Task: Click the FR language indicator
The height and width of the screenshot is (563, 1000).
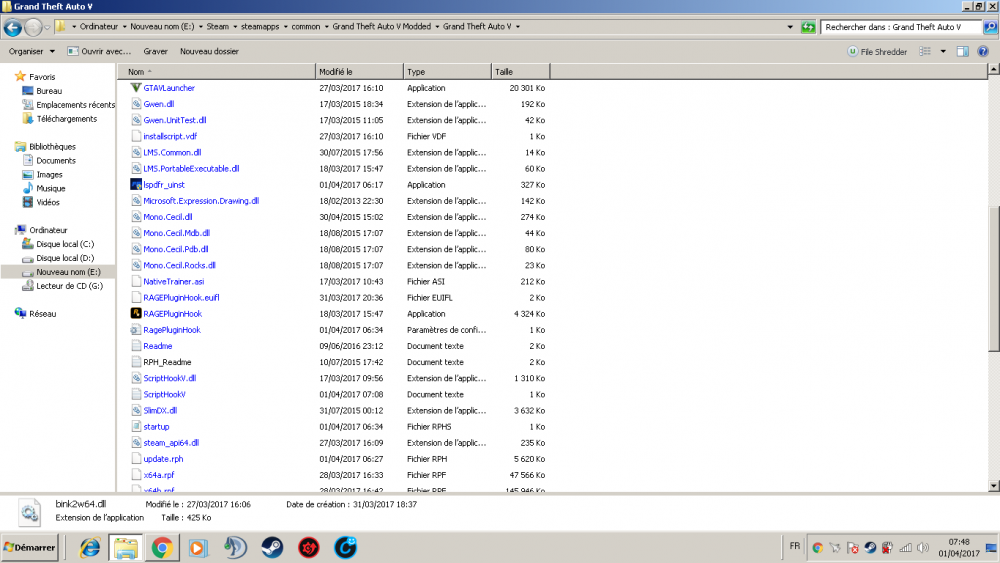Action: pos(795,546)
